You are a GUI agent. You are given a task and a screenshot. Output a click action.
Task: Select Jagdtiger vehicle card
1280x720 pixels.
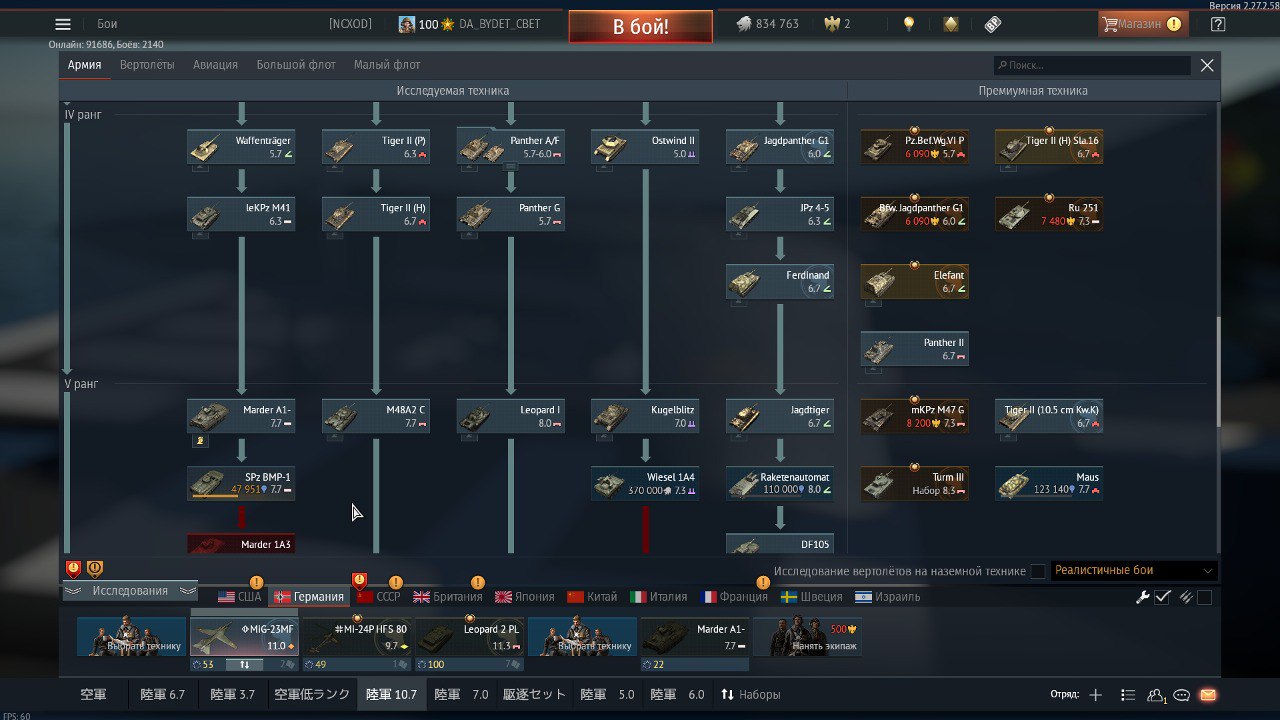click(780, 416)
